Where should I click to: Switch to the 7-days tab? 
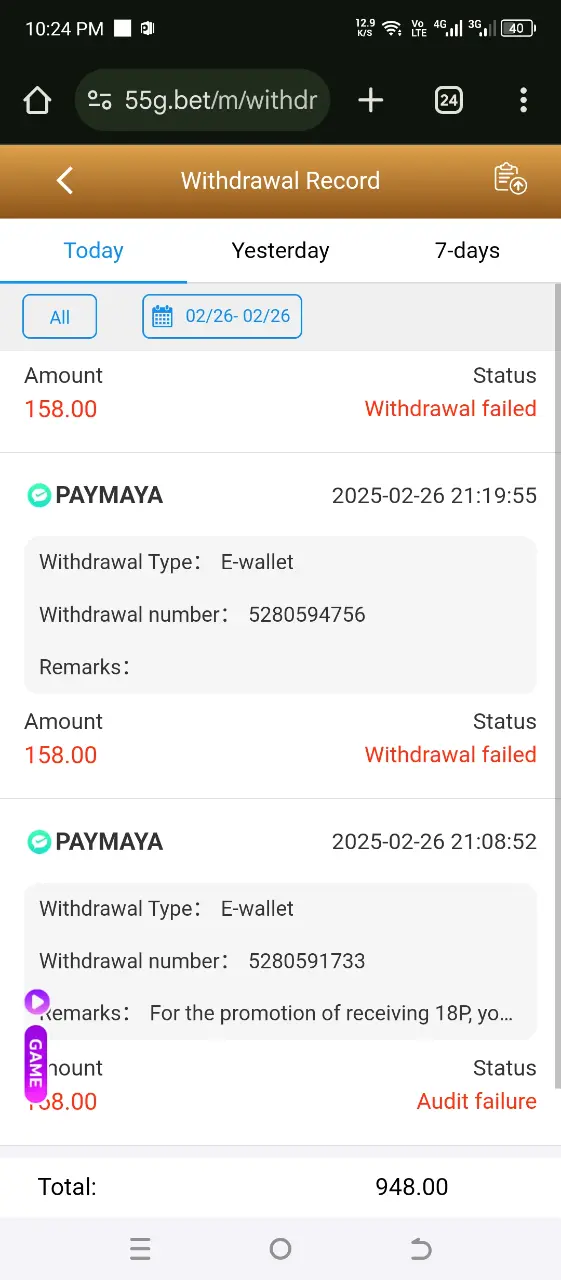pyautogui.click(x=467, y=251)
